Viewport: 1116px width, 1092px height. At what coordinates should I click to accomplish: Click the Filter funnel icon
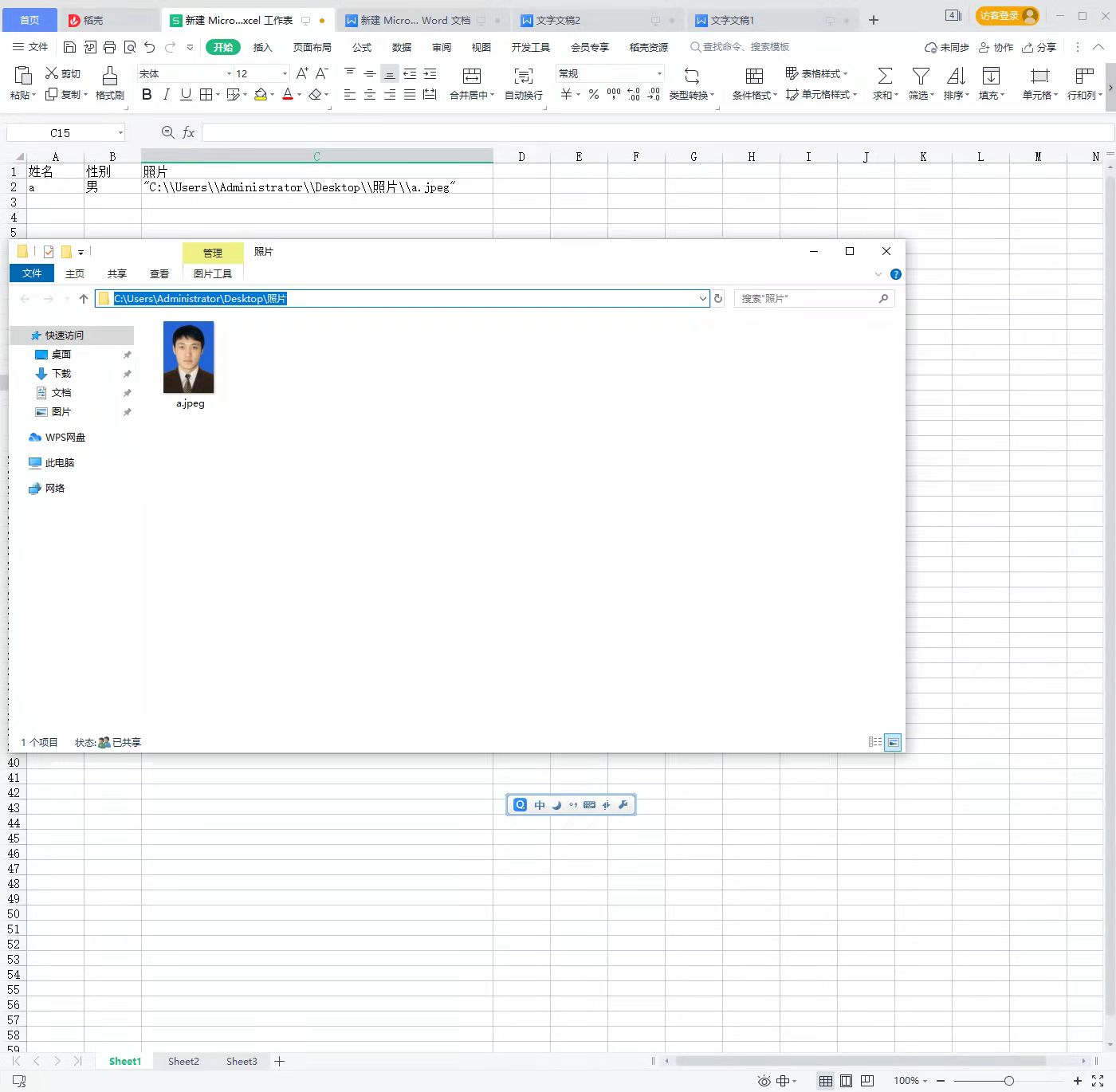click(x=921, y=76)
